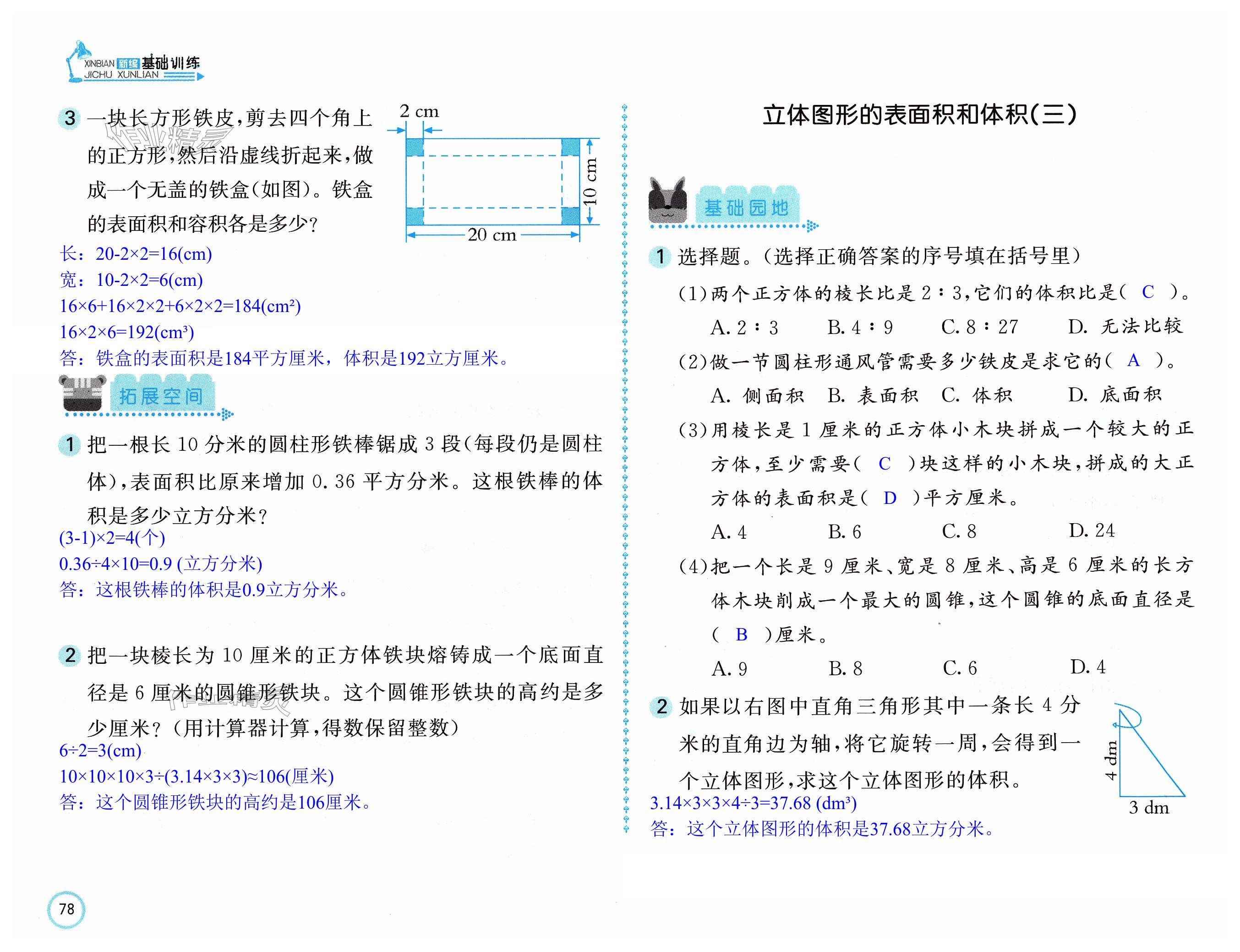Choose option B. 4:9
The image size is (1240, 952).
click(860, 327)
